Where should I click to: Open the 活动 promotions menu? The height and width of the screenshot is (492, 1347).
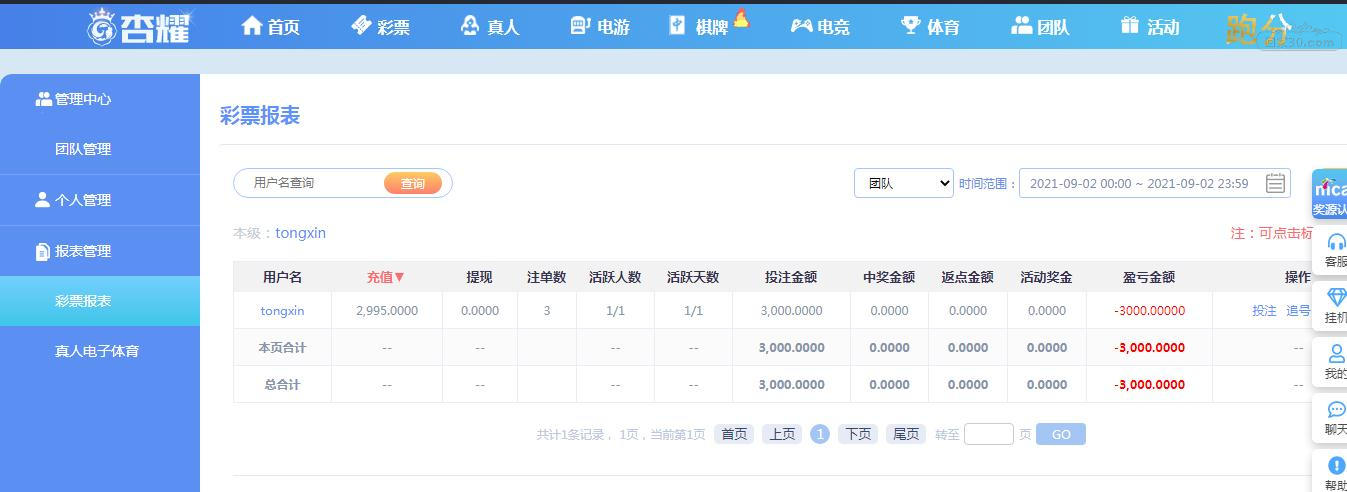(1150, 27)
